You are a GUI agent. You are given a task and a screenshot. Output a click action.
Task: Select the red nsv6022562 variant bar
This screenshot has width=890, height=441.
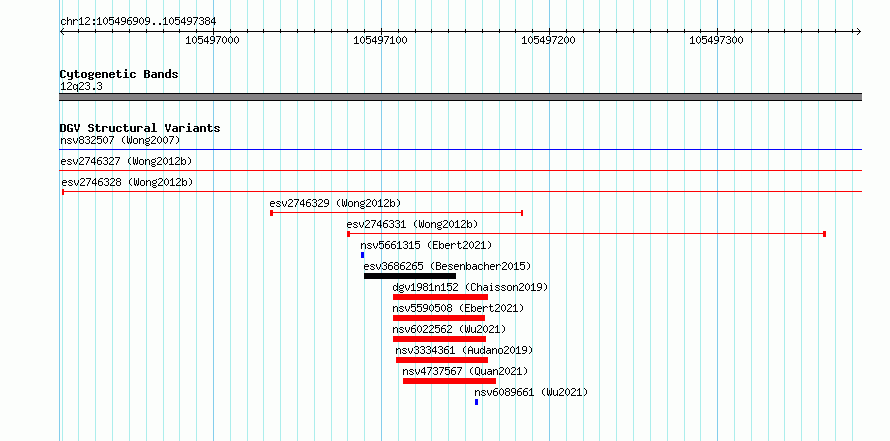[439, 339]
